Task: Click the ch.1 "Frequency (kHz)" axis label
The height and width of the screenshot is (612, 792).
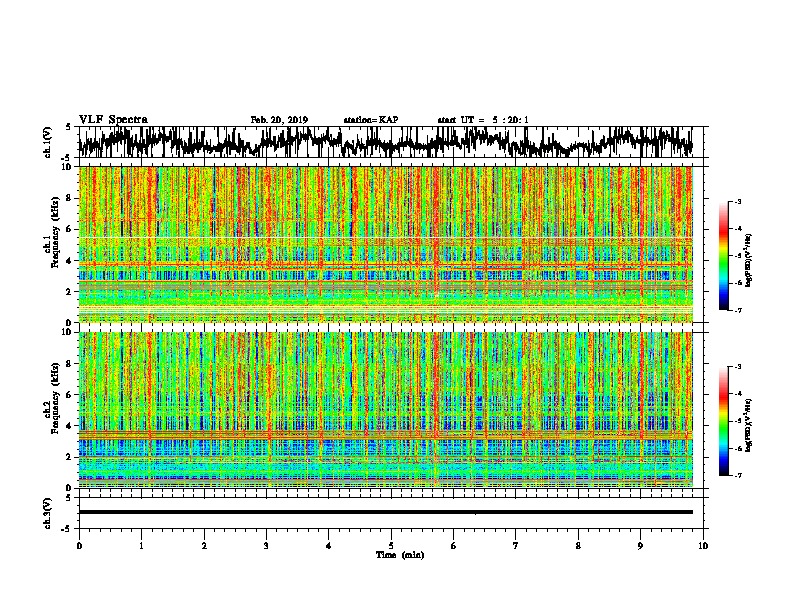Action: pyautogui.click(x=56, y=232)
